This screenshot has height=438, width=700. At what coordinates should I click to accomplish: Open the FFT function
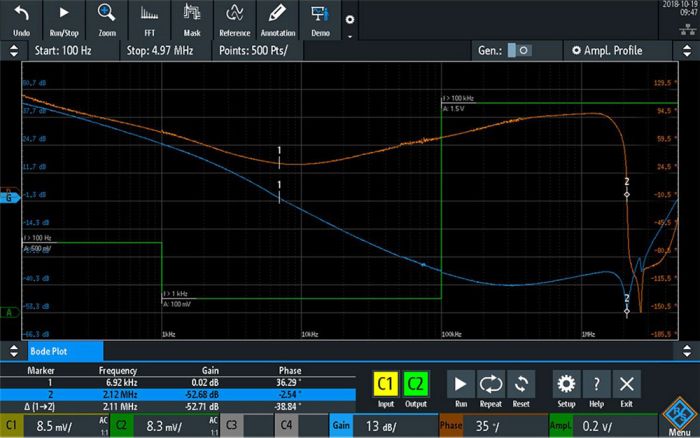(x=149, y=19)
